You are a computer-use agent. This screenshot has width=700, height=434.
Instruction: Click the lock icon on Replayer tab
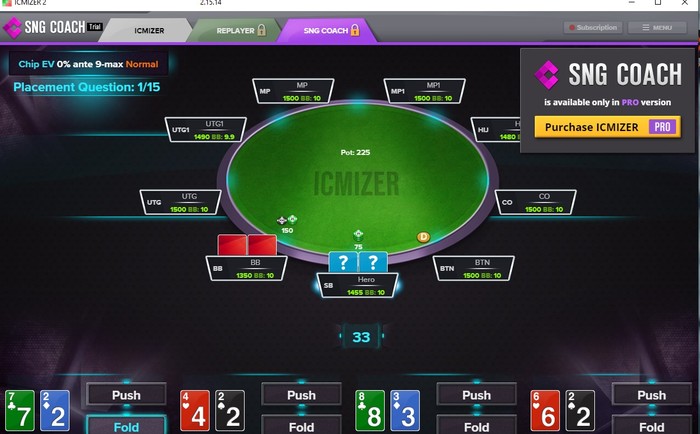261,30
